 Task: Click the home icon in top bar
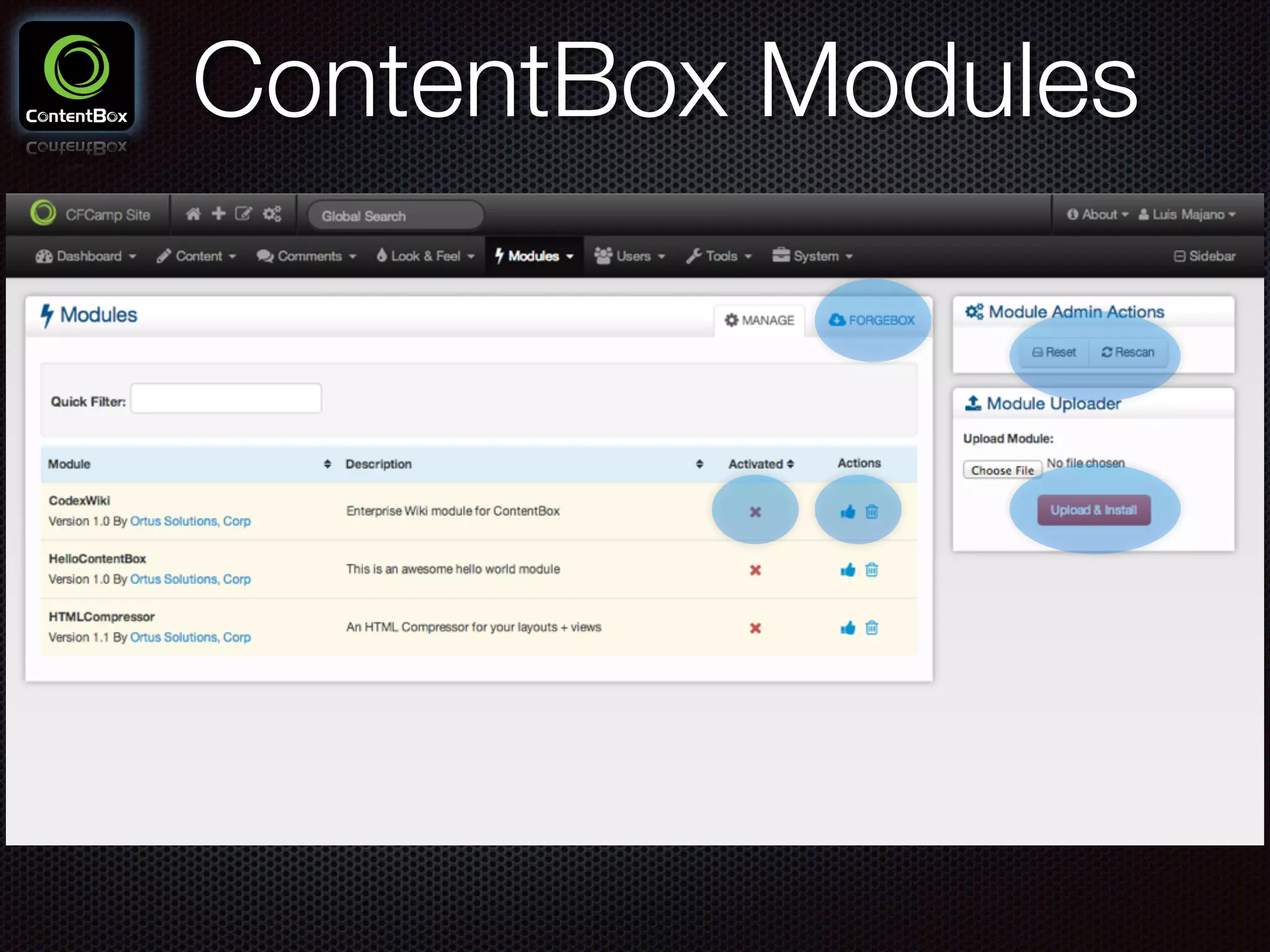coord(193,214)
